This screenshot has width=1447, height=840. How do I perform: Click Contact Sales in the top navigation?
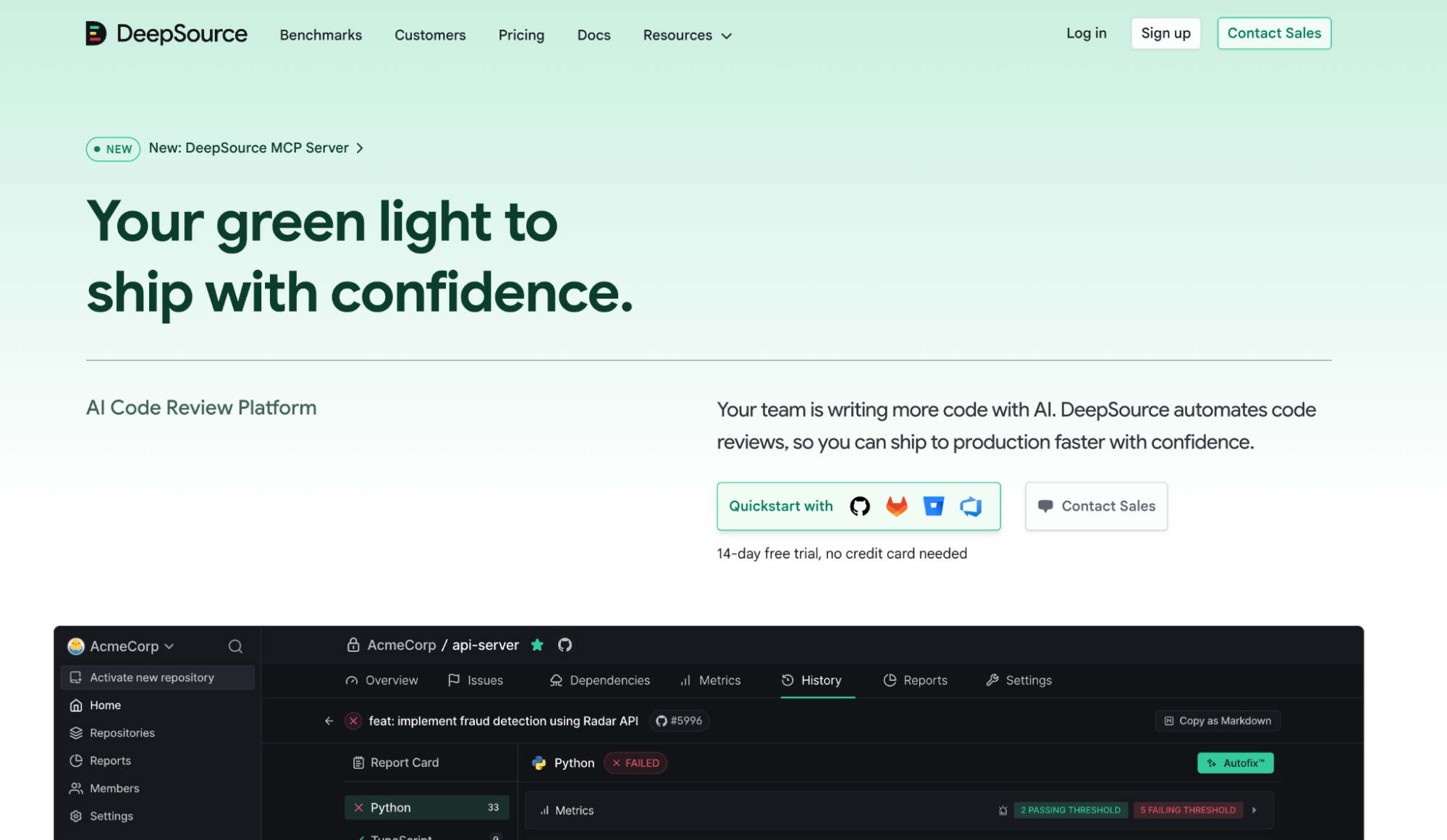(1273, 33)
